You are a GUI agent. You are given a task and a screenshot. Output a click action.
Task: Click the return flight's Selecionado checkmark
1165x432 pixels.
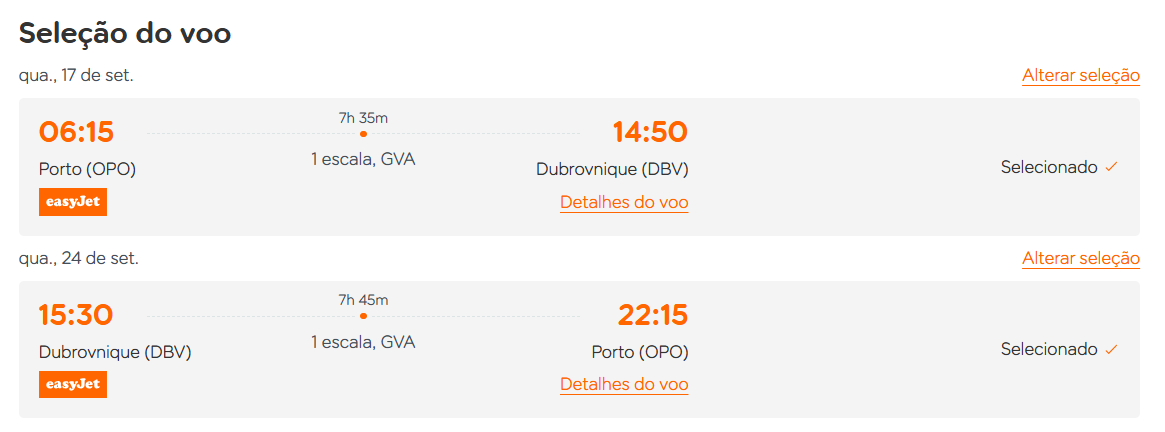tap(1112, 349)
